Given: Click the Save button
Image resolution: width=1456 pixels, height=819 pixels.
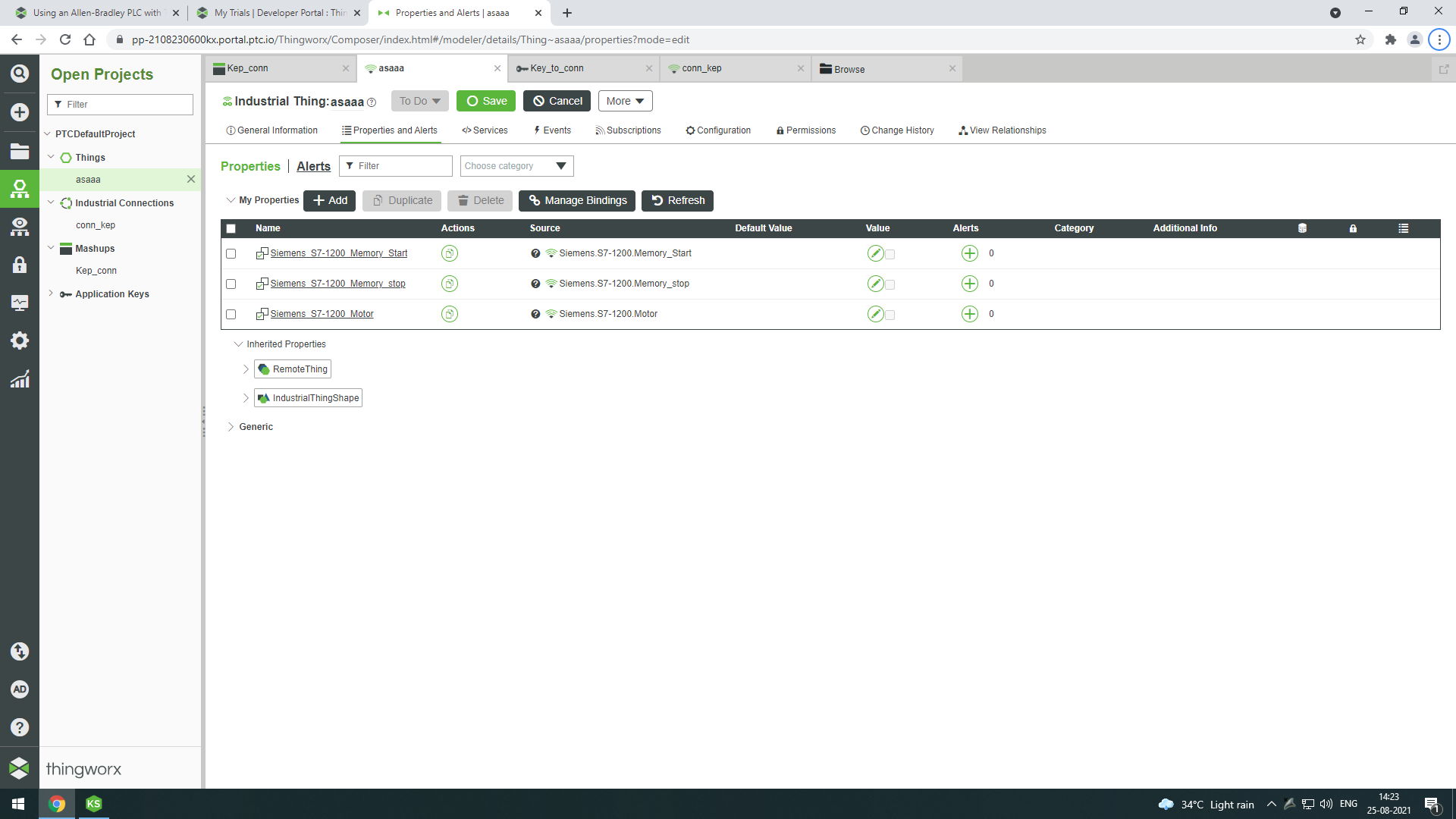Looking at the screenshot, I should click(x=485, y=100).
